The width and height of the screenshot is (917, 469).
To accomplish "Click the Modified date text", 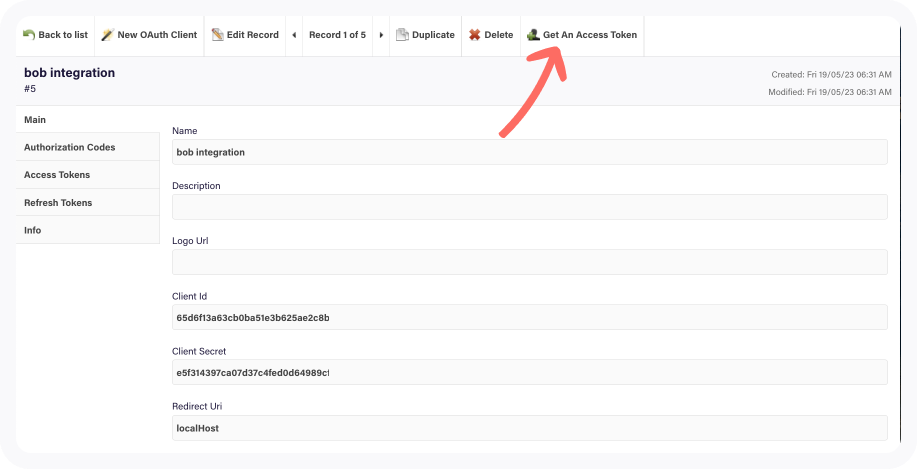I will pyautogui.click(x=830, y=92).
